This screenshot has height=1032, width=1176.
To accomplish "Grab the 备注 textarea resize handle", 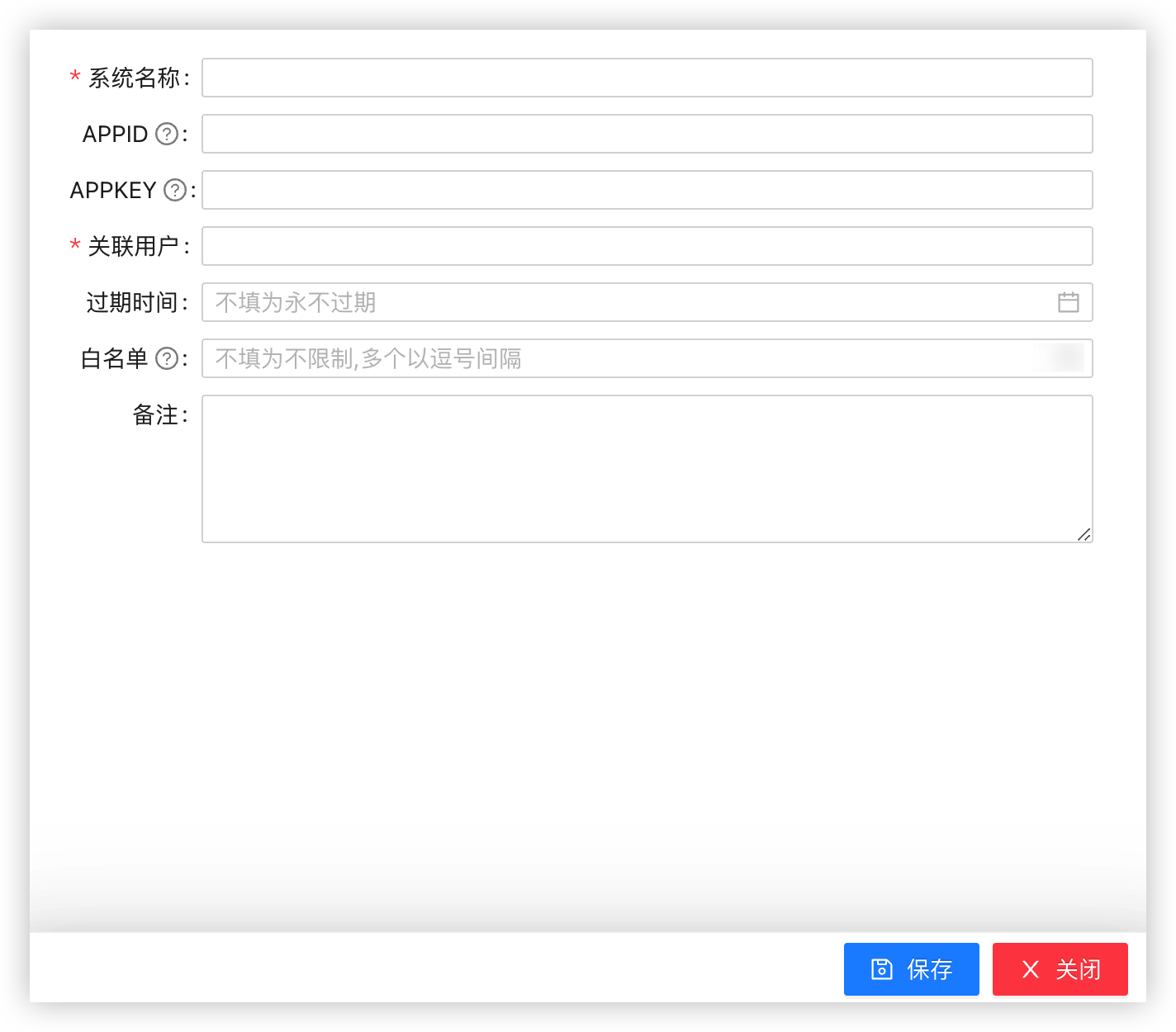I will [1084, 535].
